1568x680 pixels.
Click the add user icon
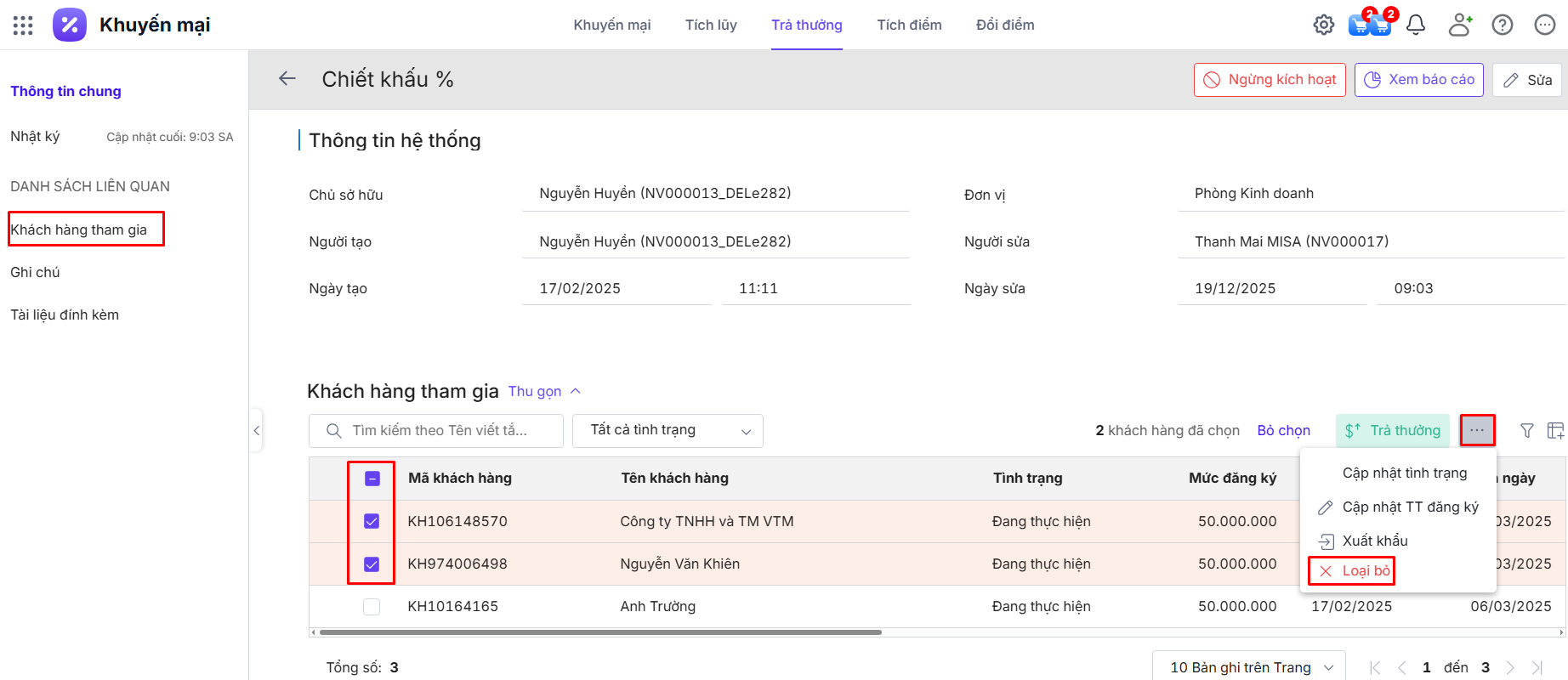1460,25
